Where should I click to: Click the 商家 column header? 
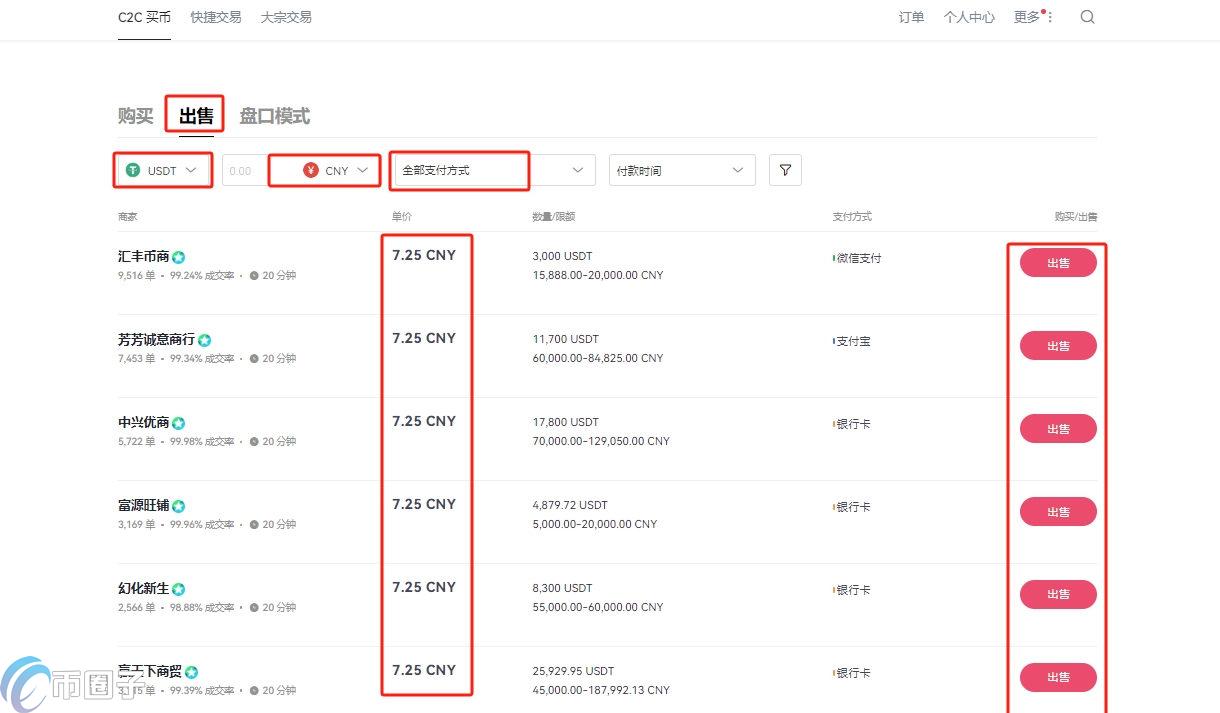click(x=128, y=216)
